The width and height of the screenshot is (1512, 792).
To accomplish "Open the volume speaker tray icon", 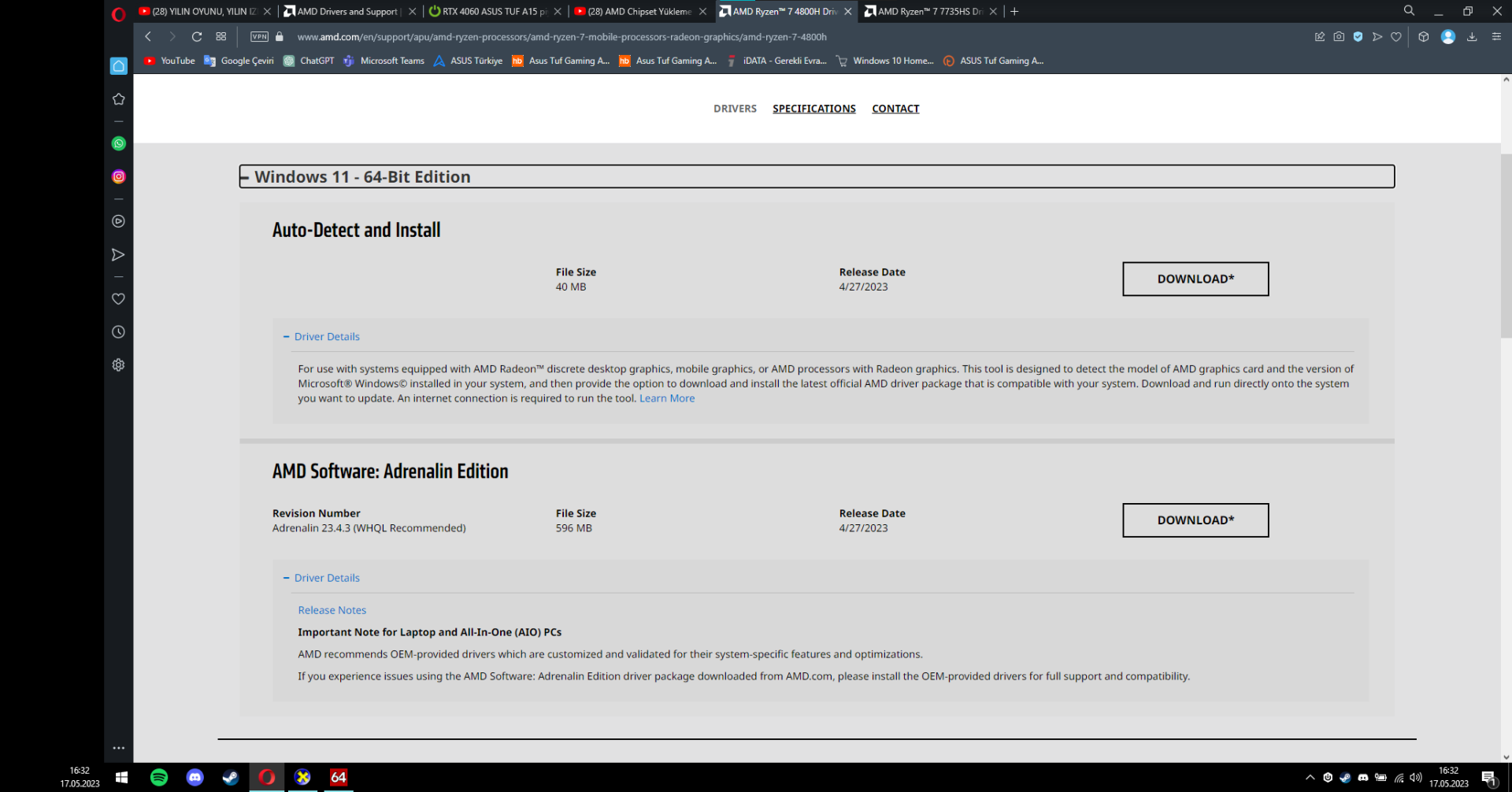I will point(1416,778).
